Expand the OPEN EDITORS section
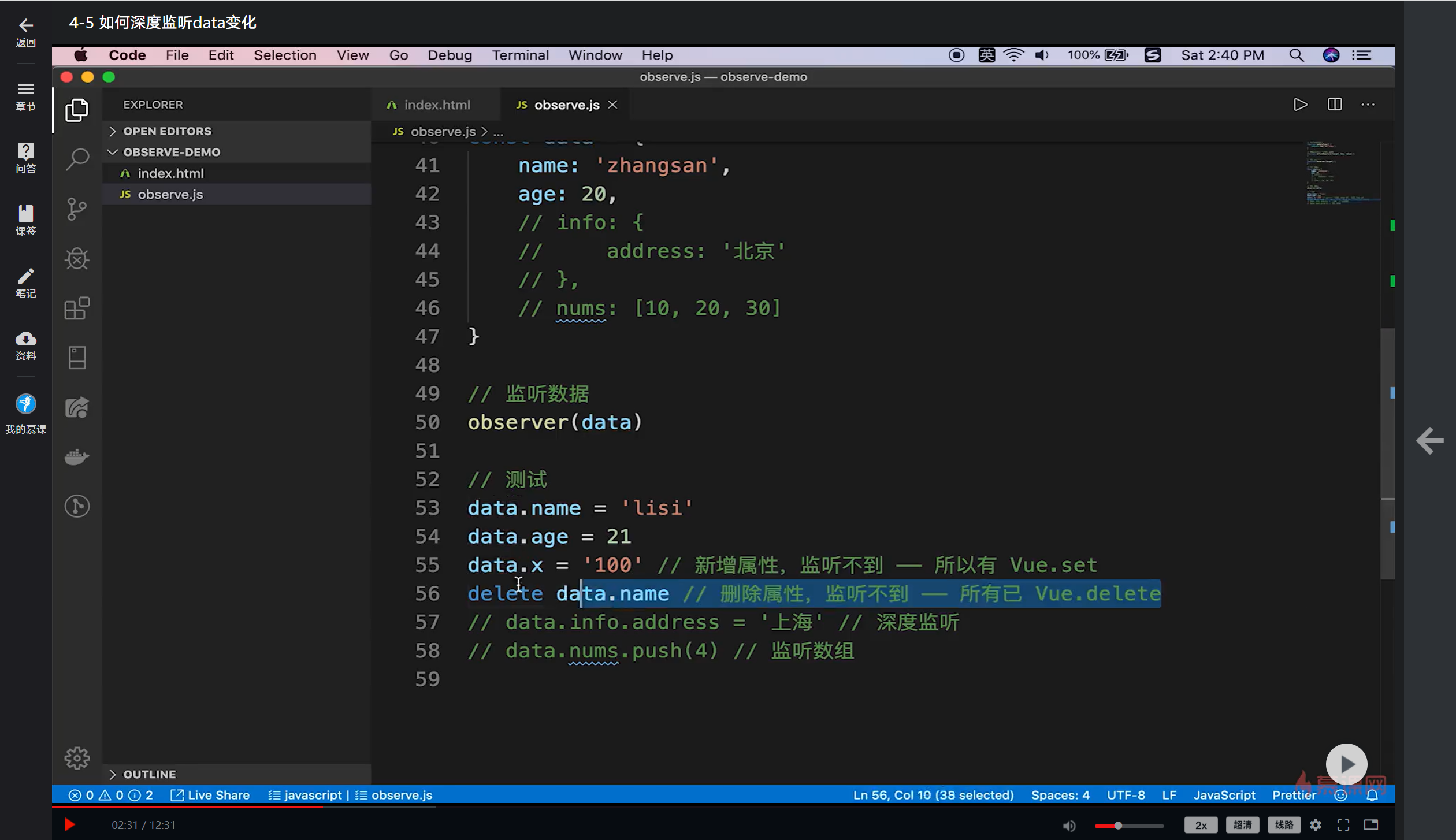The image size is (1456, 840). point(167,131)
